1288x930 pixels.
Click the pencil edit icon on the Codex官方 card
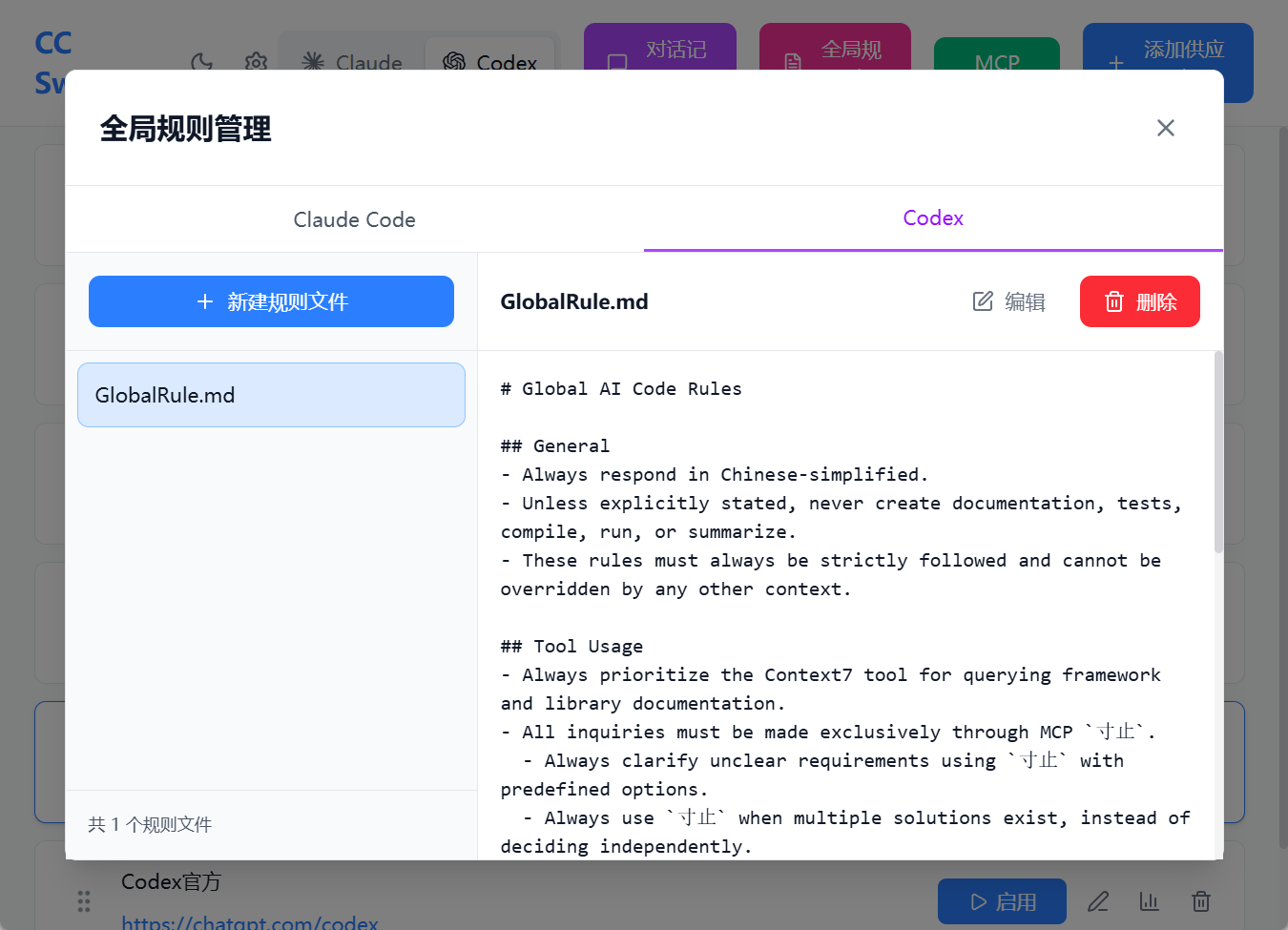click(1098, 901)
